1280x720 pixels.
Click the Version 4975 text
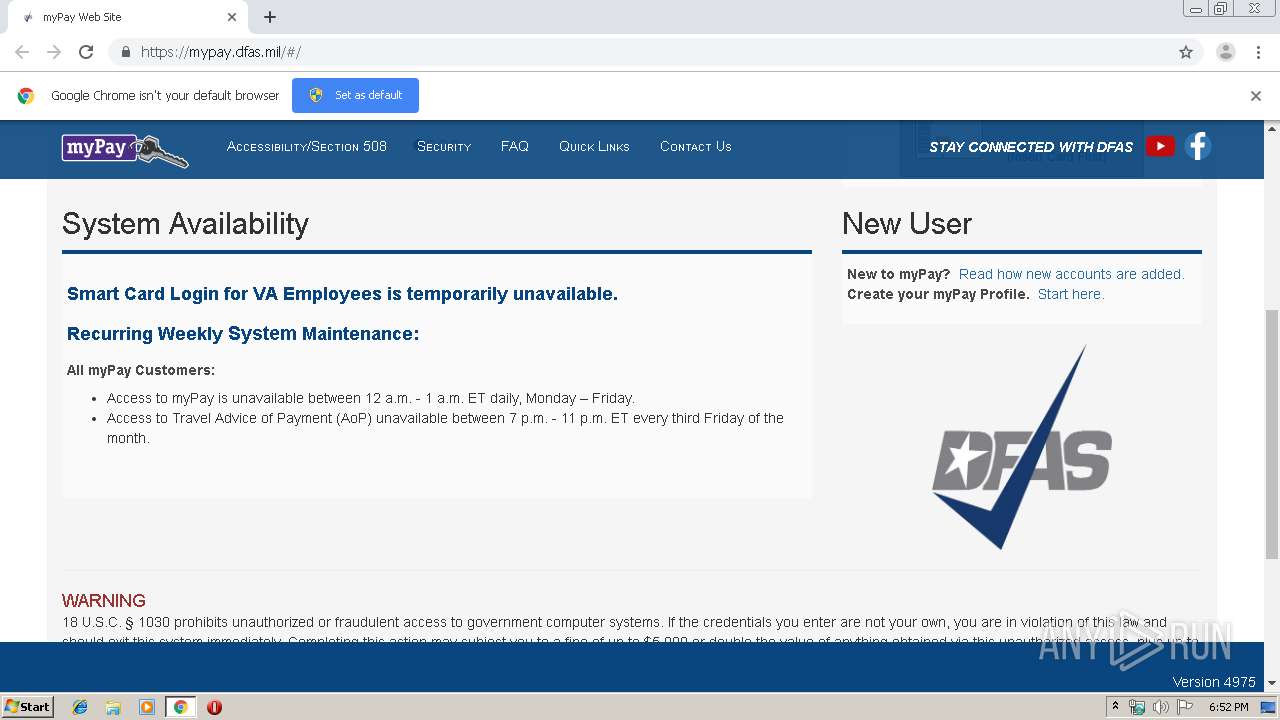1214,682
